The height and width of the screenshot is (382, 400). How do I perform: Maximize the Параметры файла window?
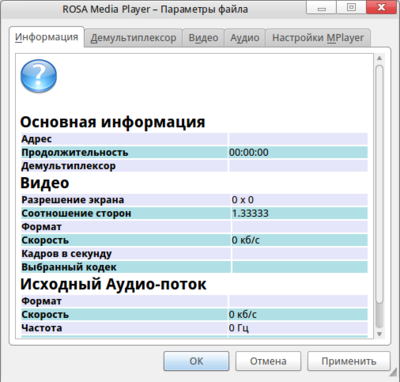[x=351, y=7]
